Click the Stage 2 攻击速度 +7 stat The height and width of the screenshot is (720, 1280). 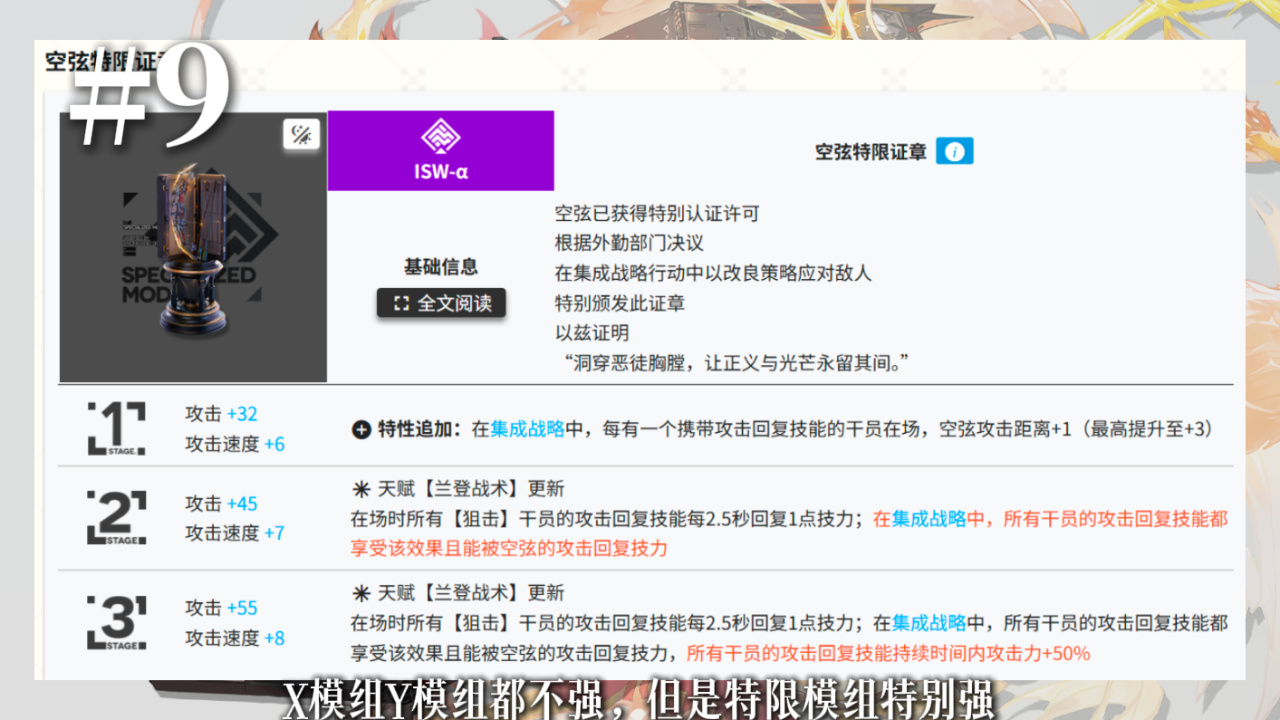tap(235, 533)
